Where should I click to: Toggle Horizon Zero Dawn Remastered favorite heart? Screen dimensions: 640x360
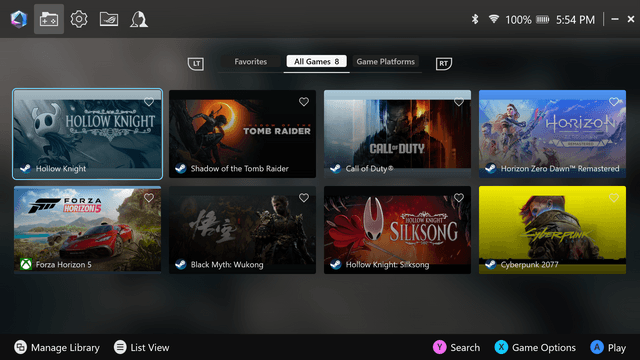(614, 102)
